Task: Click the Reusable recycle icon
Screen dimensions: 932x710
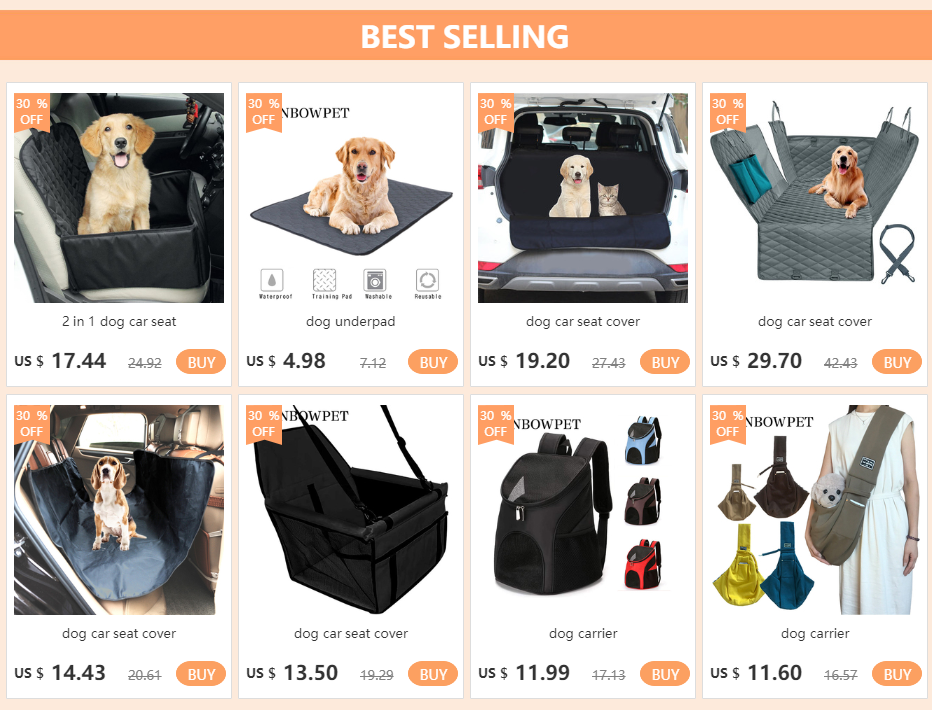Action: pos(427,280)
